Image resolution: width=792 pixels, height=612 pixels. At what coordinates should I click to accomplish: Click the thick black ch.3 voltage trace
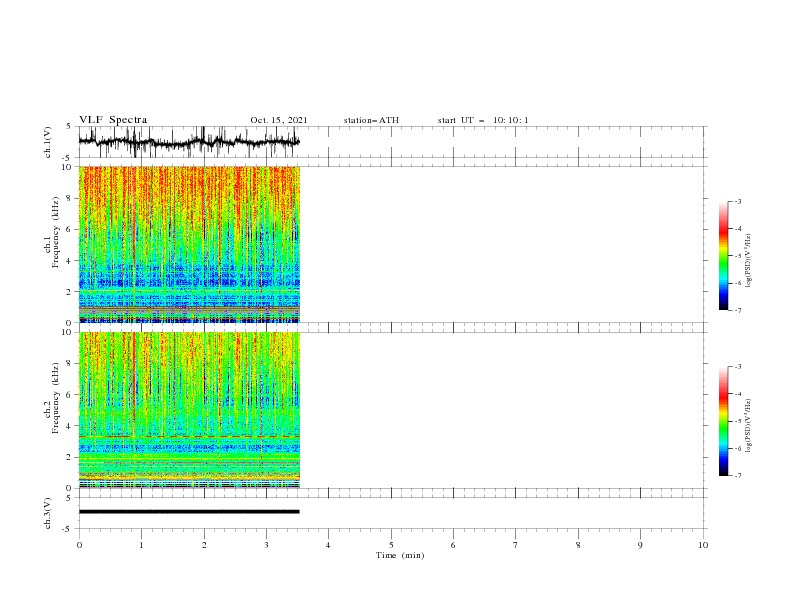[189, 512]
